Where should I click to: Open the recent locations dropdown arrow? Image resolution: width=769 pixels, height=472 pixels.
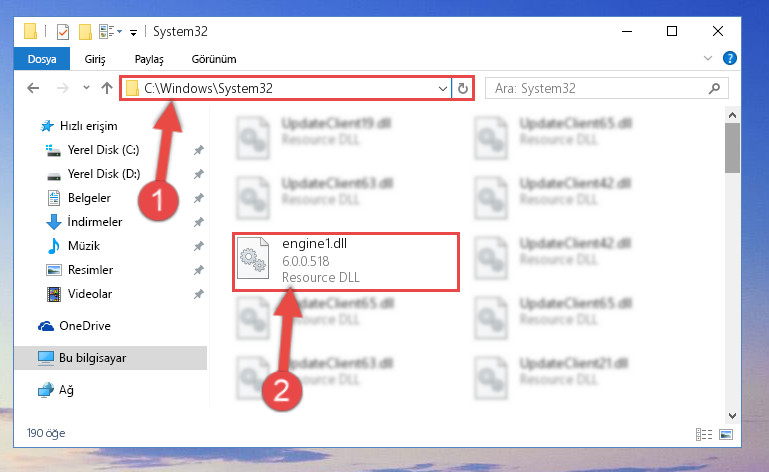[86, 88]
